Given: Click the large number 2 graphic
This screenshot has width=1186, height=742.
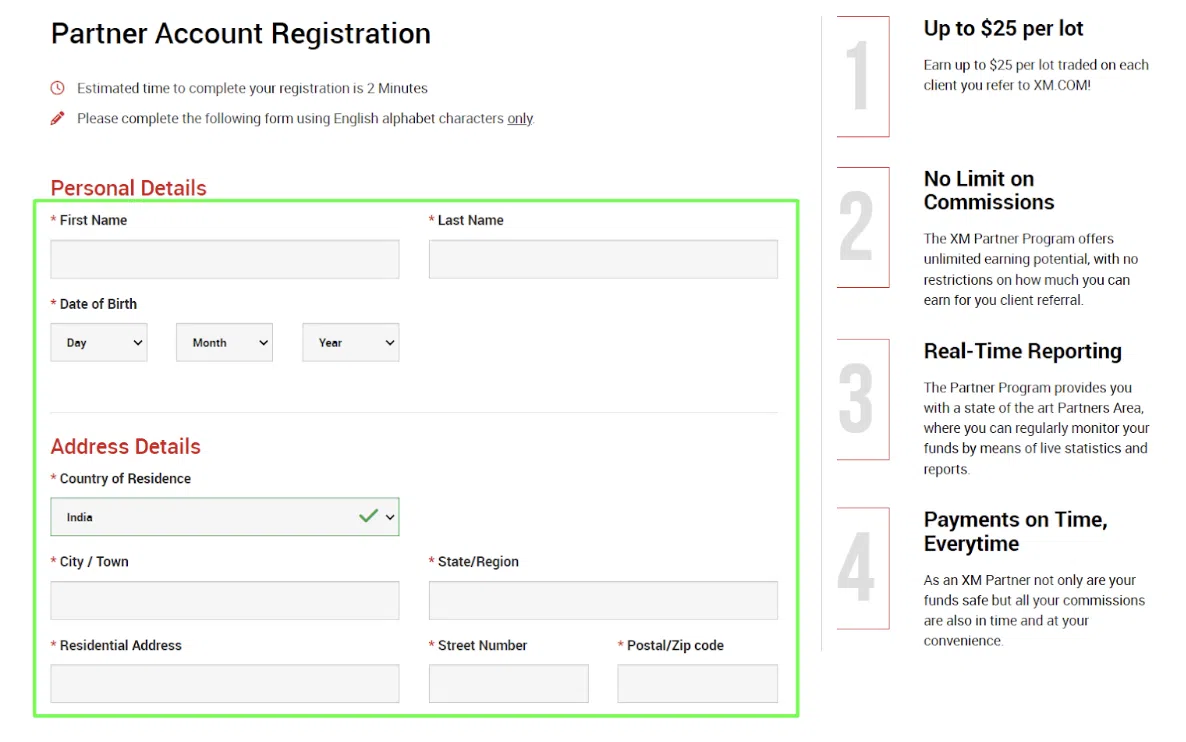Looking at the screenshot, I should (x=857, y=227).
